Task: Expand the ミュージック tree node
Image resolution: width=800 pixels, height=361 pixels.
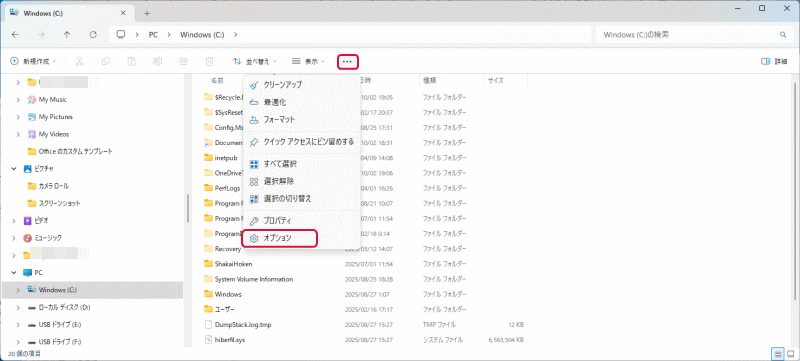Action: click(14, 238)
